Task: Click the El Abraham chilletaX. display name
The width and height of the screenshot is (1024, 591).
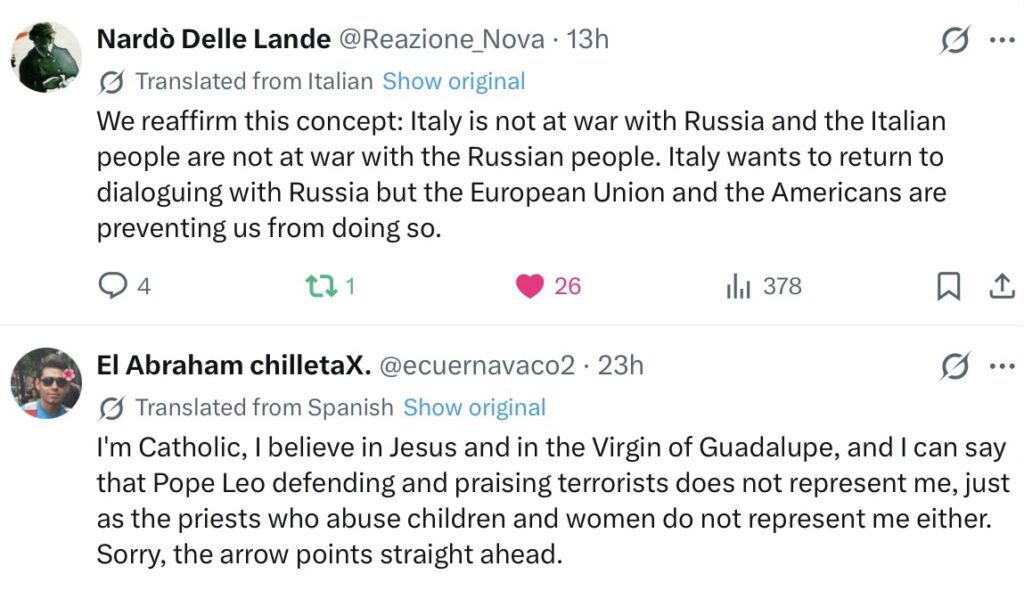Action: click(234, 366)
